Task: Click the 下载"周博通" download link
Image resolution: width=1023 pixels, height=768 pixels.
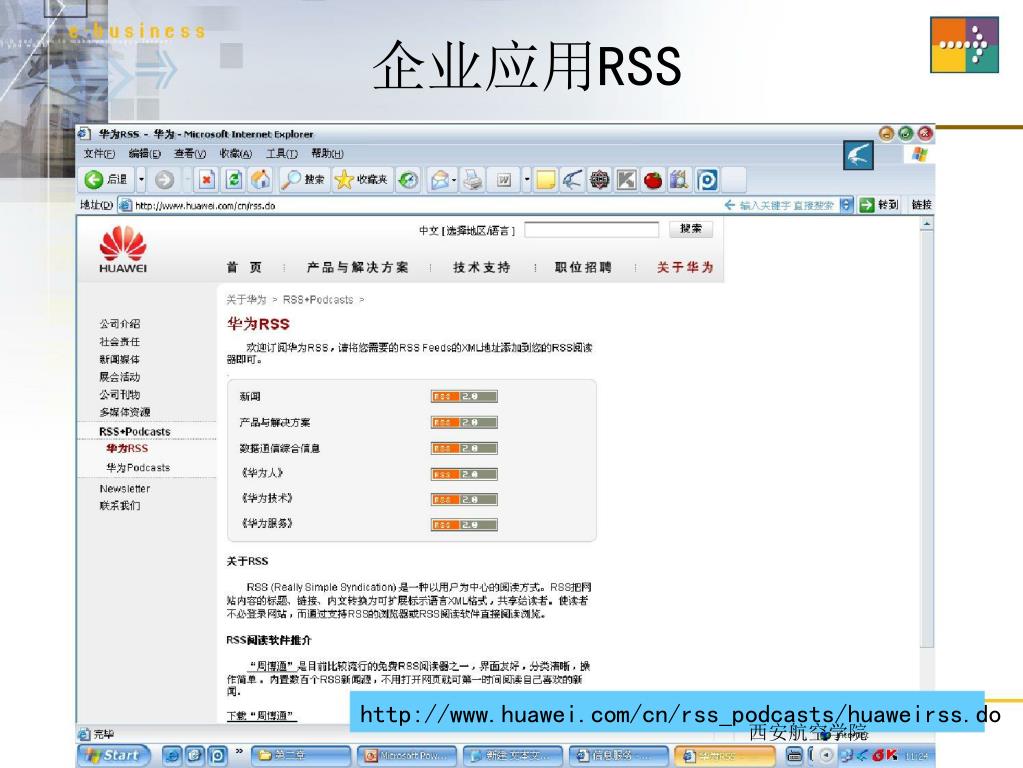Action: [262, 716]
